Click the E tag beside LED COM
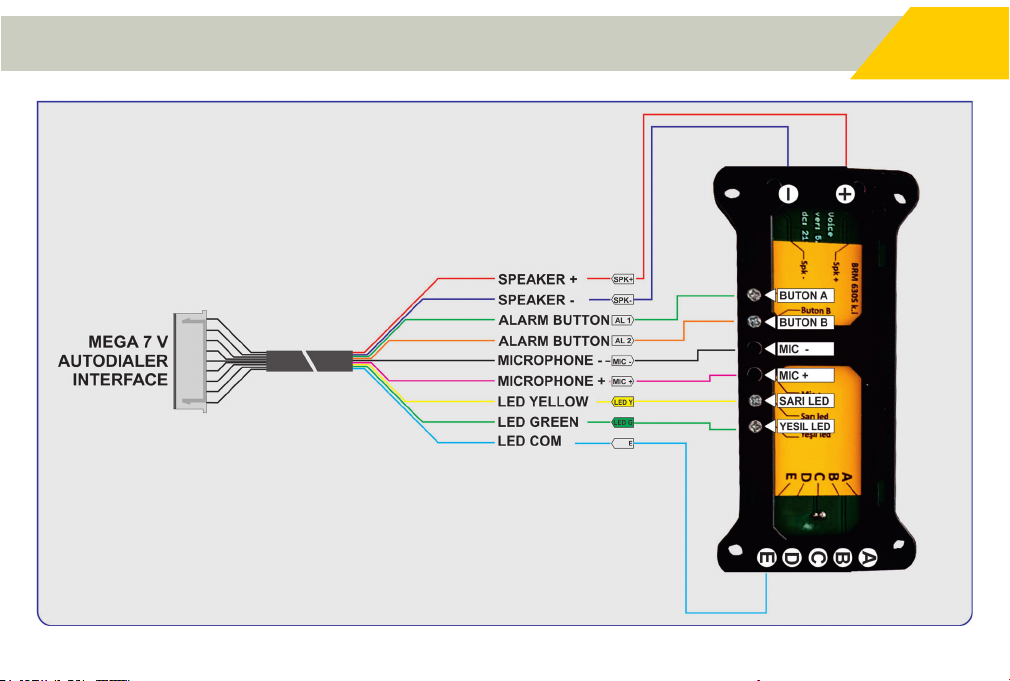1010x681 pixels. click(x=623, y=443)
